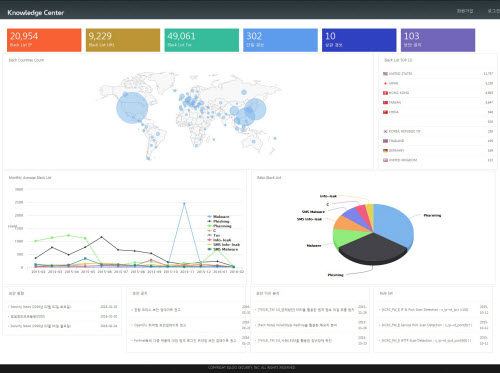Click the Korea, Republic of flag icon
This screenshot has height=373, width=500.
[x=385, y=132]
